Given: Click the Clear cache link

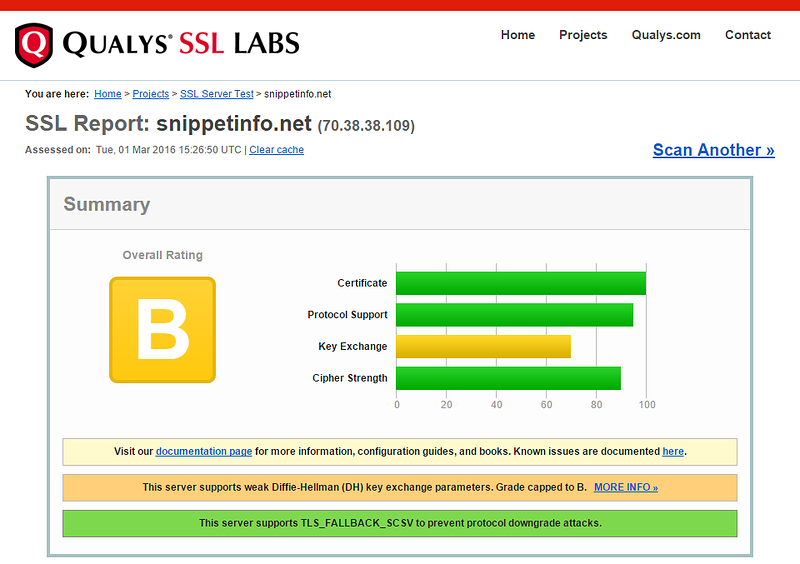Looking at the screenshot, I should click(x=277, y=150).
